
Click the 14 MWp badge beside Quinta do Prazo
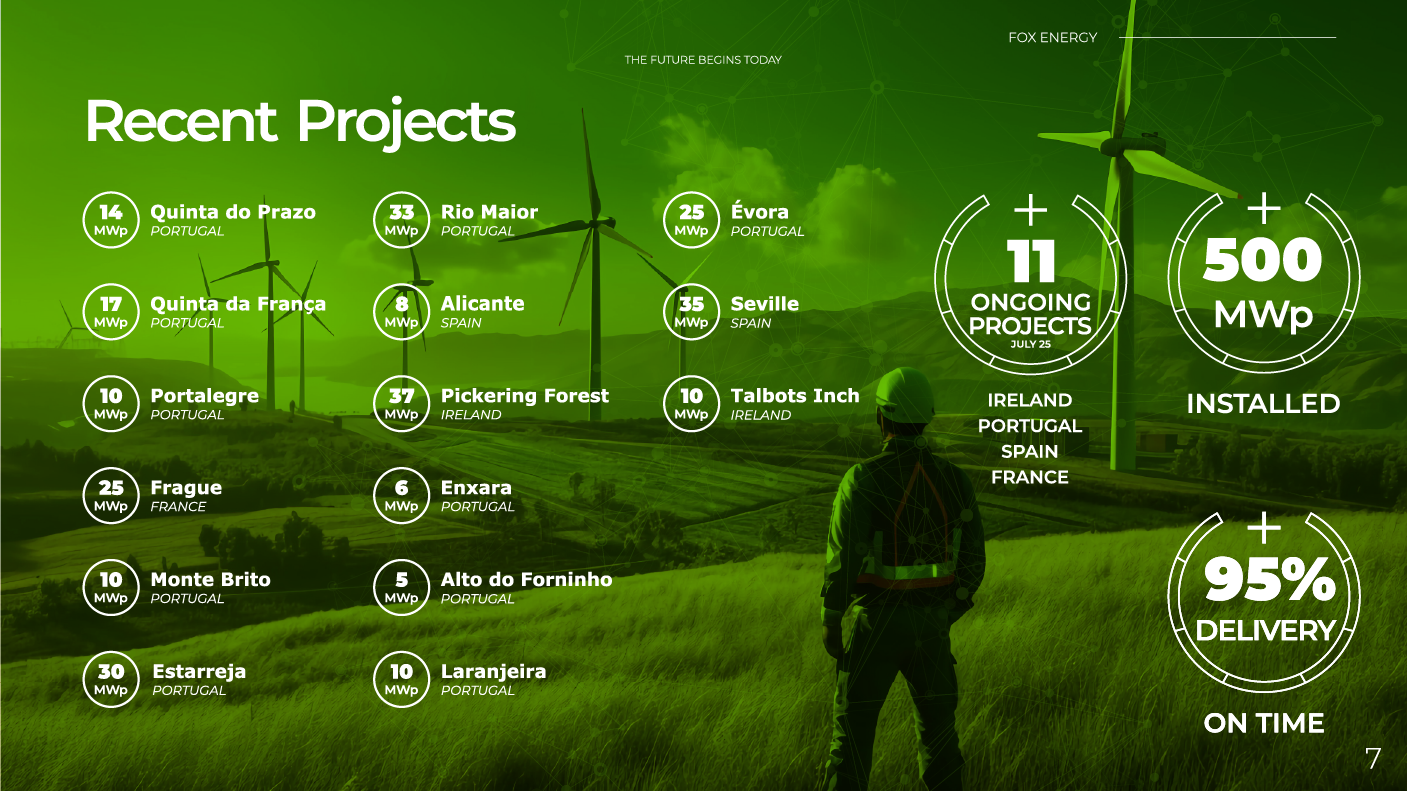coord(111,221)
